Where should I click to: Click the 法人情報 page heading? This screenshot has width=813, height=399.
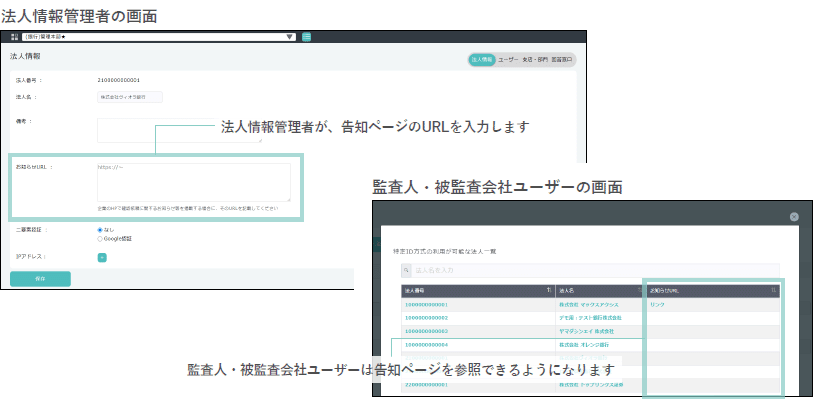pos(25,56)
